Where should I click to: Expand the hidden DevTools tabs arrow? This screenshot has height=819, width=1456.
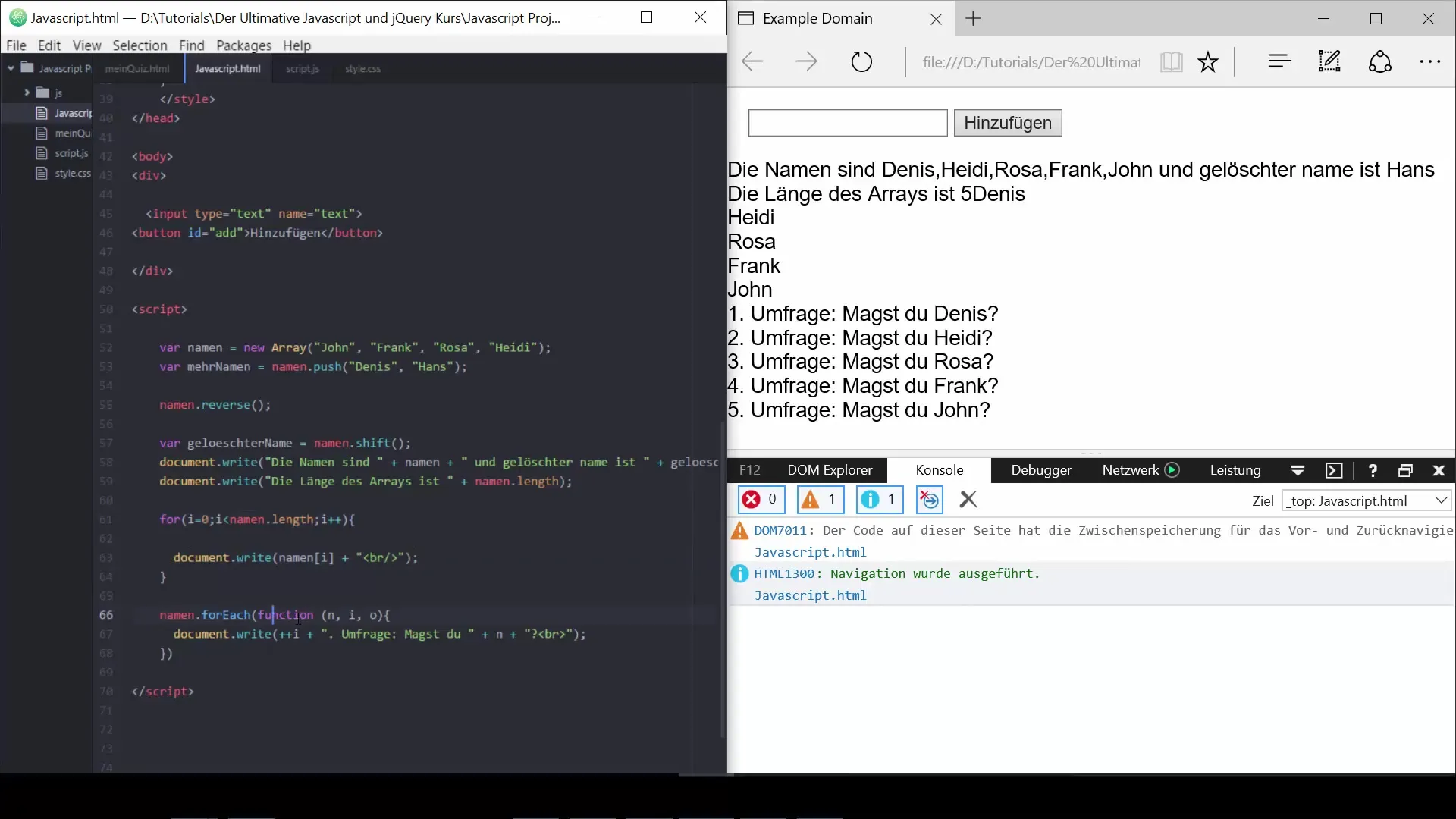coord(1298,470)
